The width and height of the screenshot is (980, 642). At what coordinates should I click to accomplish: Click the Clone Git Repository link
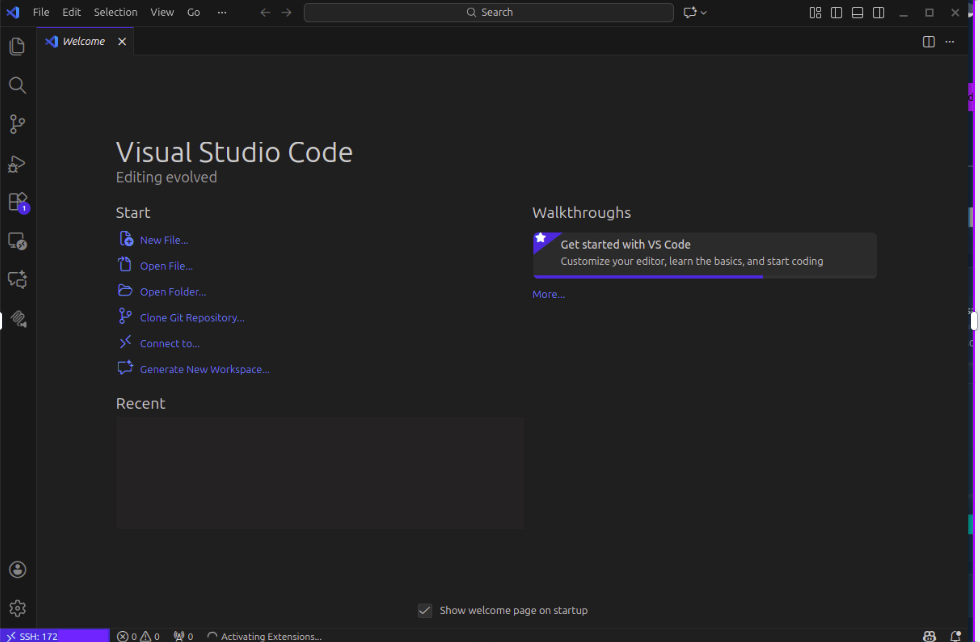[191, 318]
